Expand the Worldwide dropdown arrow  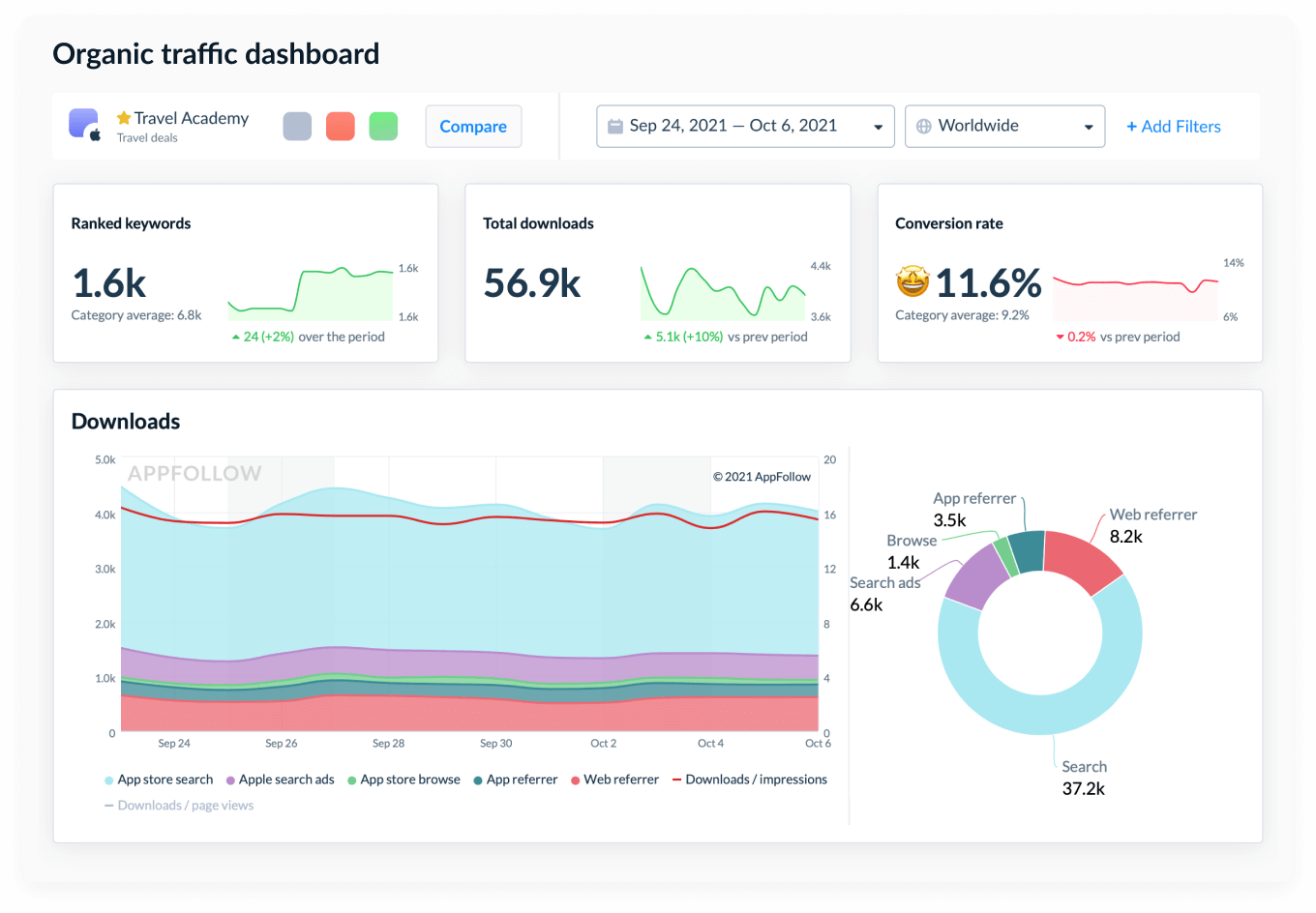point(1089,127)
